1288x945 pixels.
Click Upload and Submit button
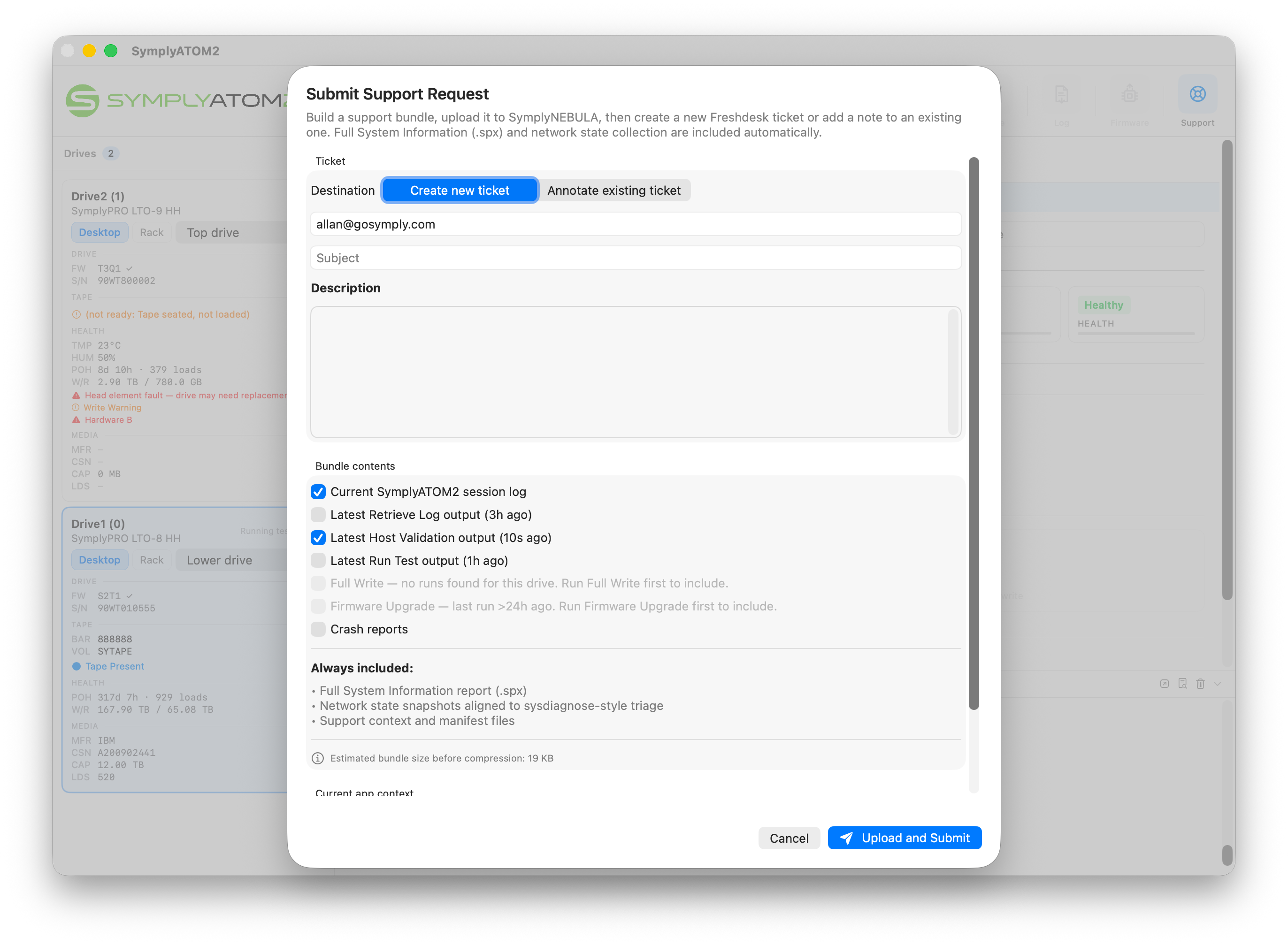tap(904, 838)
